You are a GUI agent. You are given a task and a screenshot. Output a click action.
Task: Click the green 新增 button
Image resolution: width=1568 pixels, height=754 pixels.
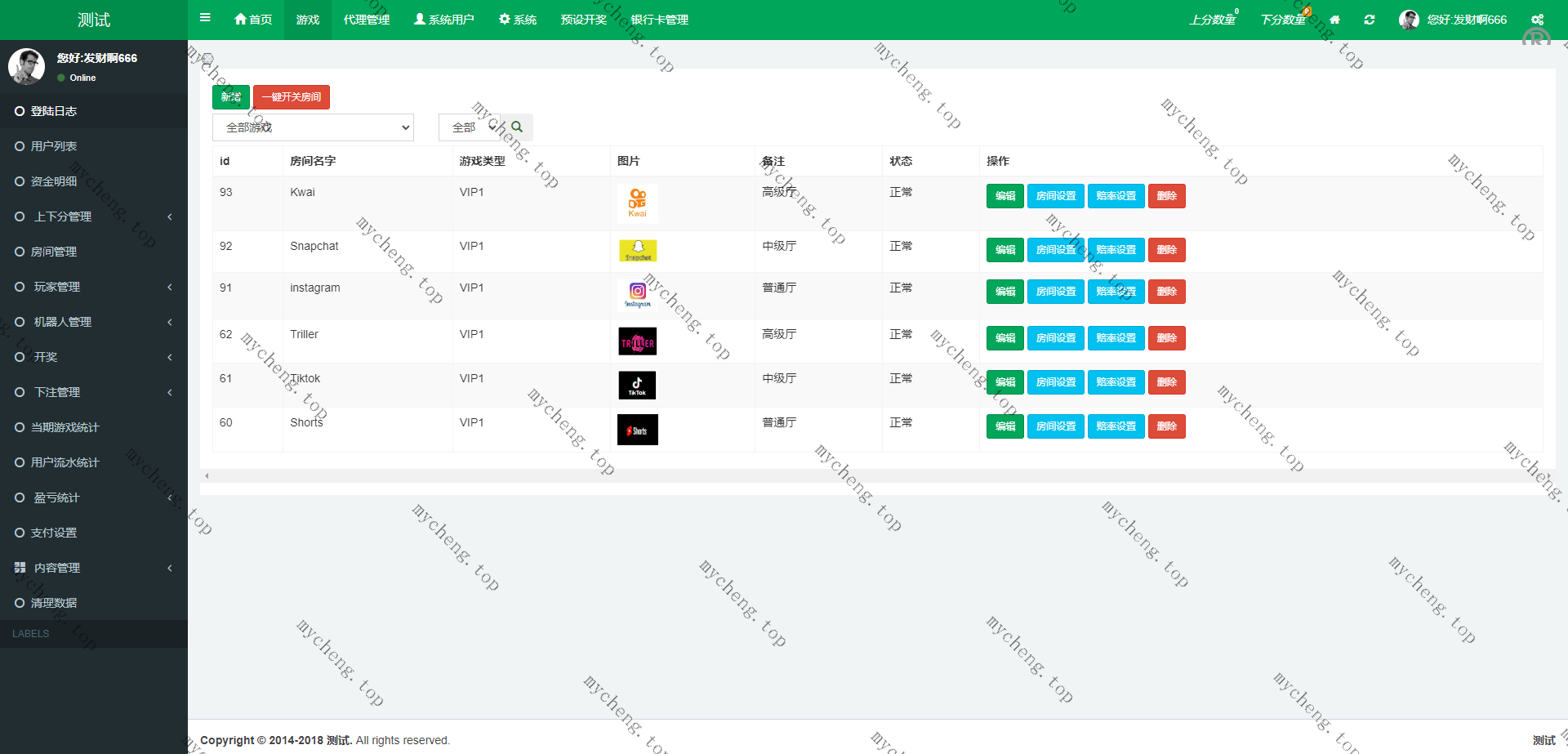[230, 97]
